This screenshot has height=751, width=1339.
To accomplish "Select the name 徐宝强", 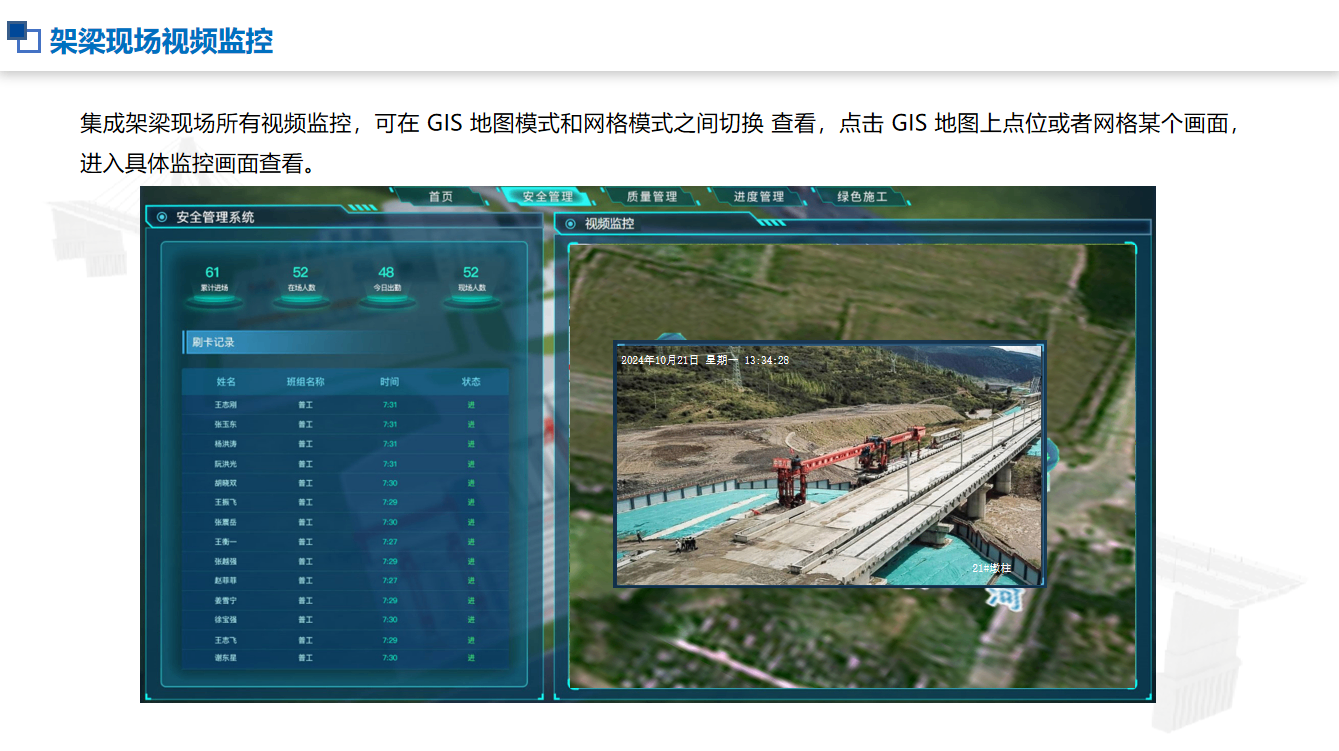I will [x=226, y=619].
